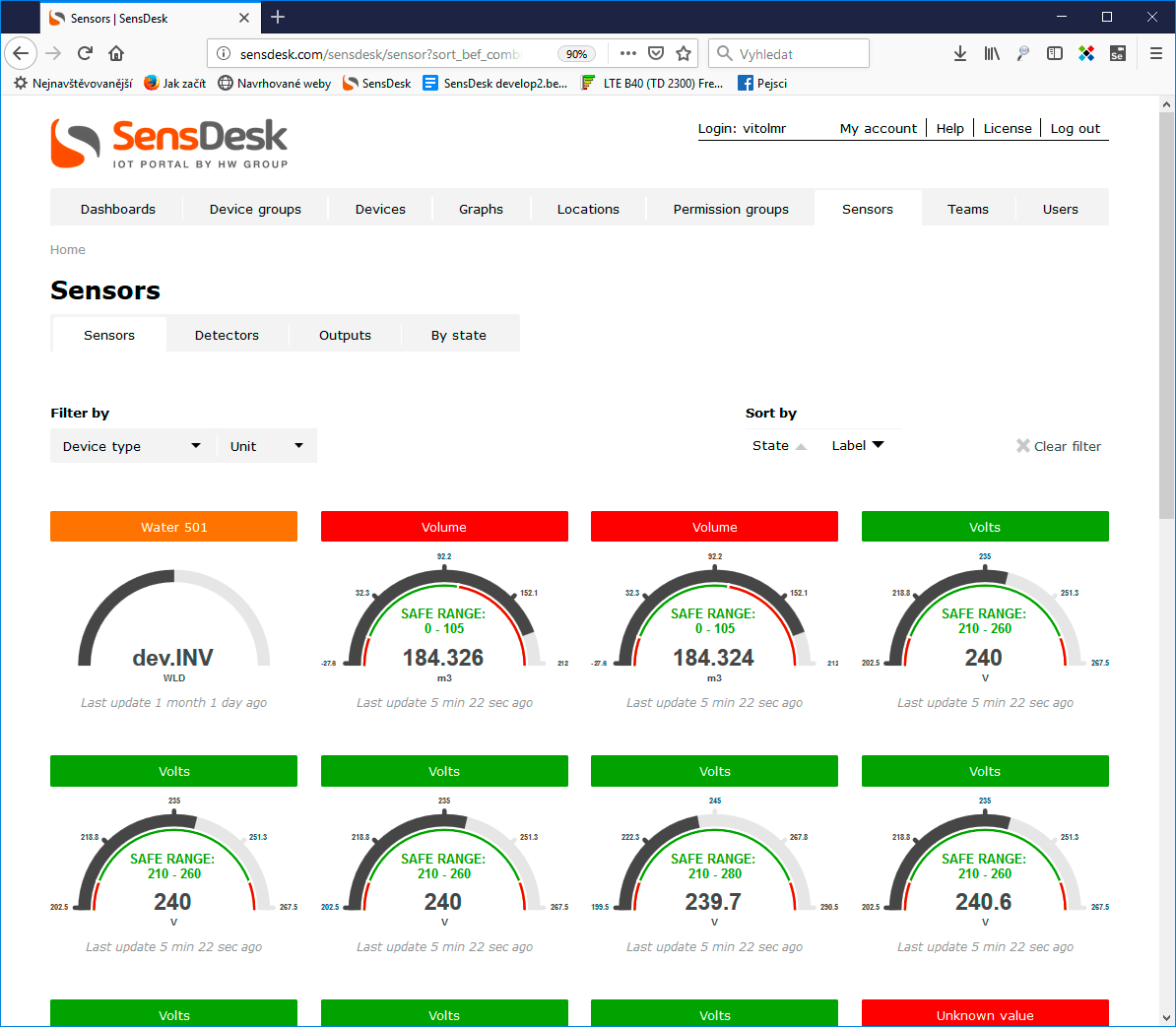This screenshot has width=1176, height=1027.
Task: Click the 240.6 V Volts gauge
Action: (985, 863)
